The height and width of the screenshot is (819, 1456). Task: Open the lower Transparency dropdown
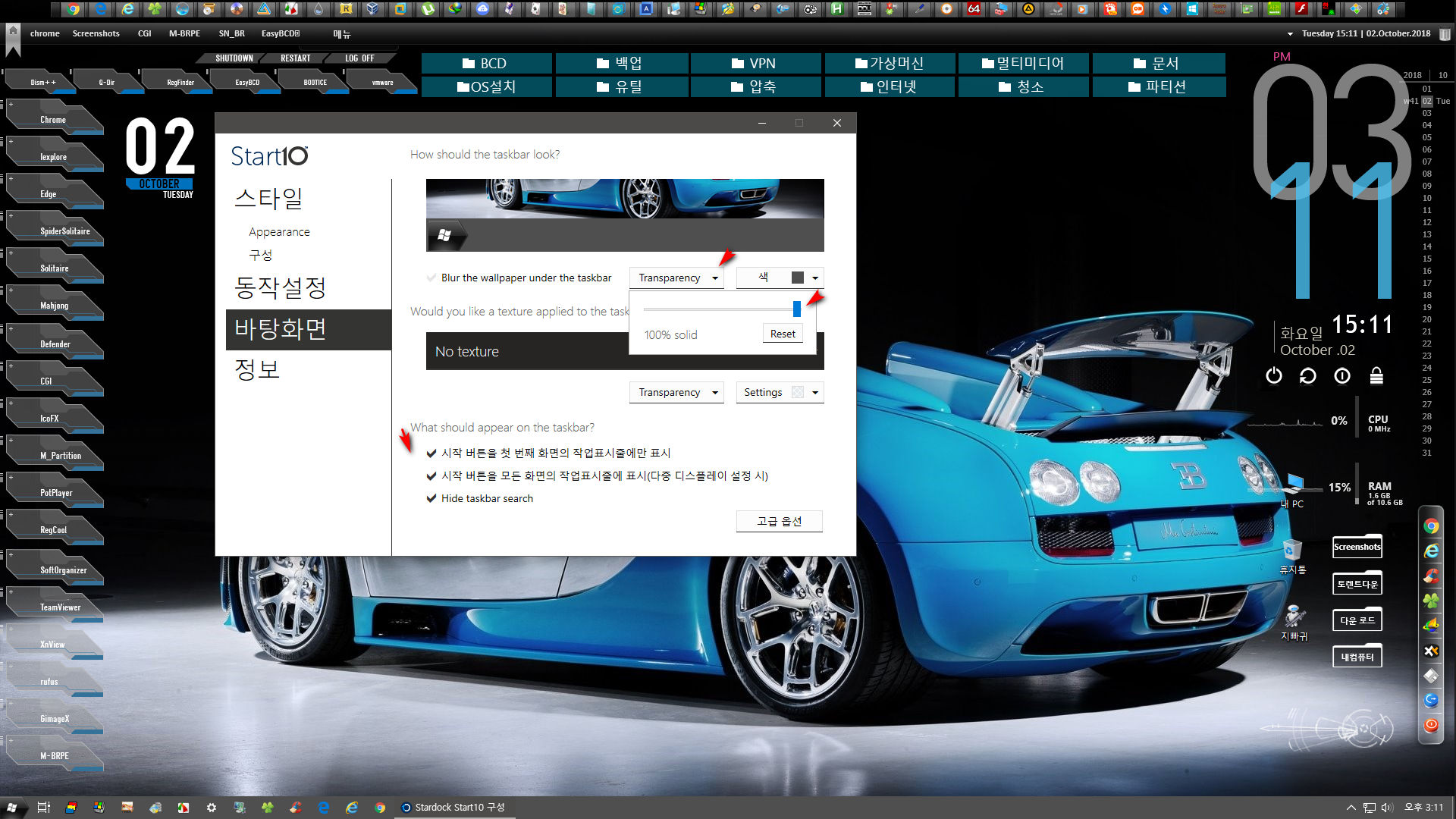pos(676,392)
